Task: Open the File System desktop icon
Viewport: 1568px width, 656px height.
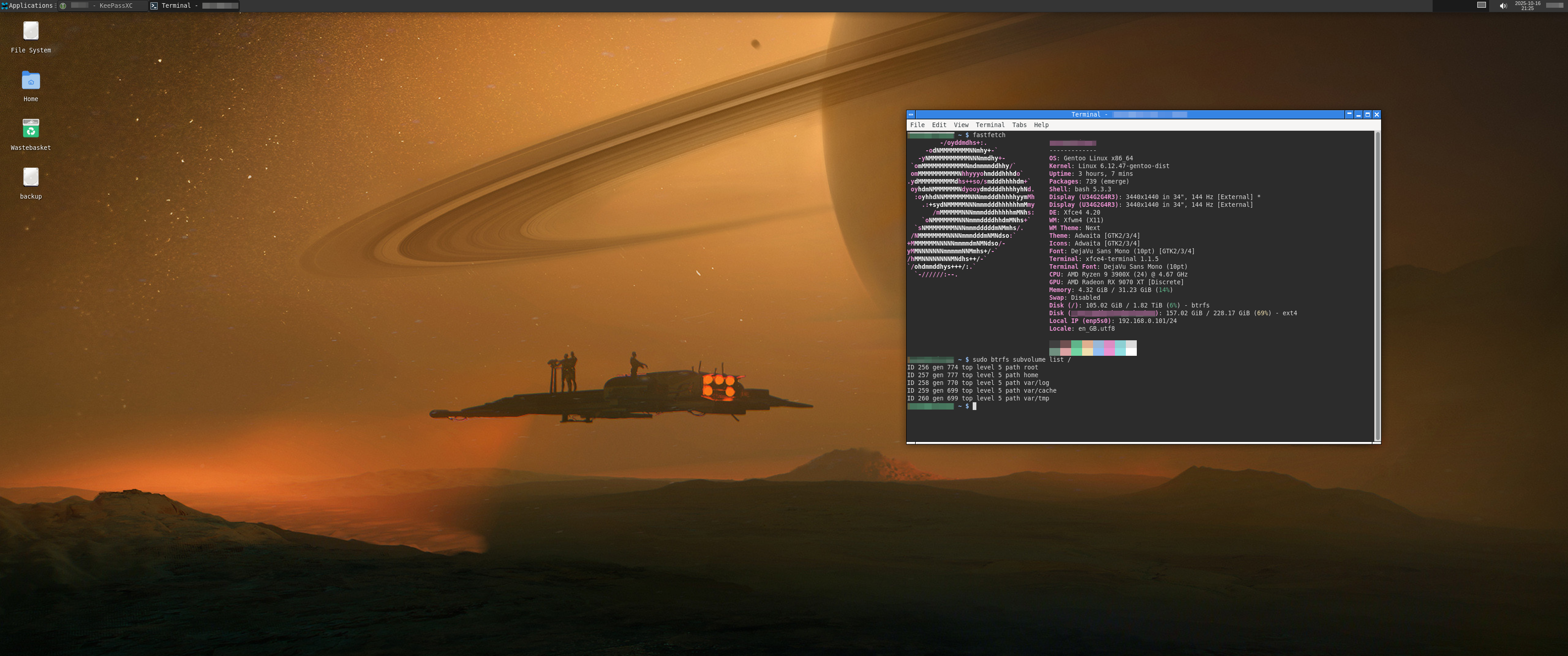Action: coord(31,31)
